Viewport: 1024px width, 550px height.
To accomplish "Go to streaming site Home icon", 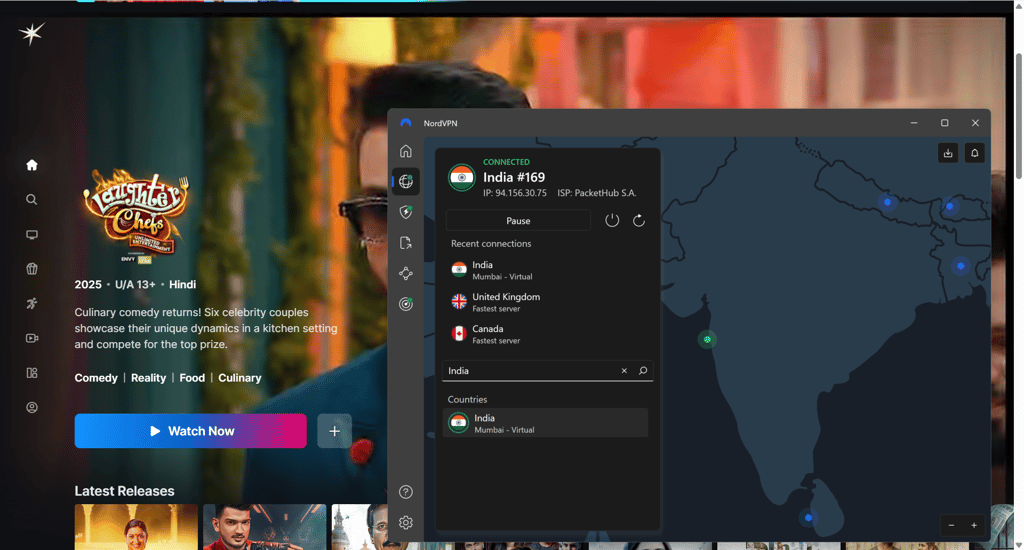I will coord(31,165).
